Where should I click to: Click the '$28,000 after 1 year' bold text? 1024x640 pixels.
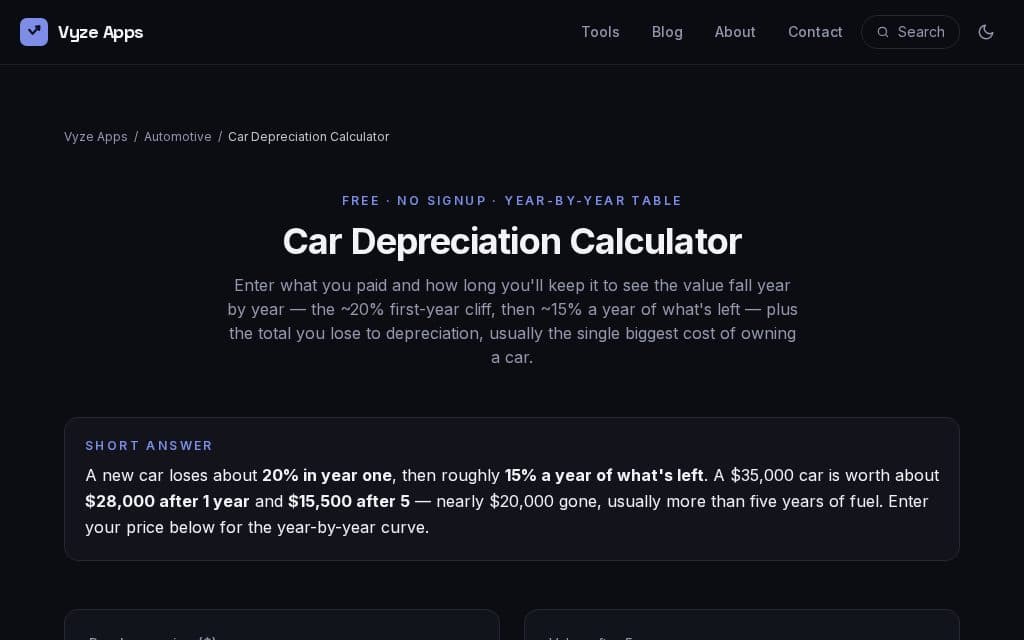click(x=167, y=501)
